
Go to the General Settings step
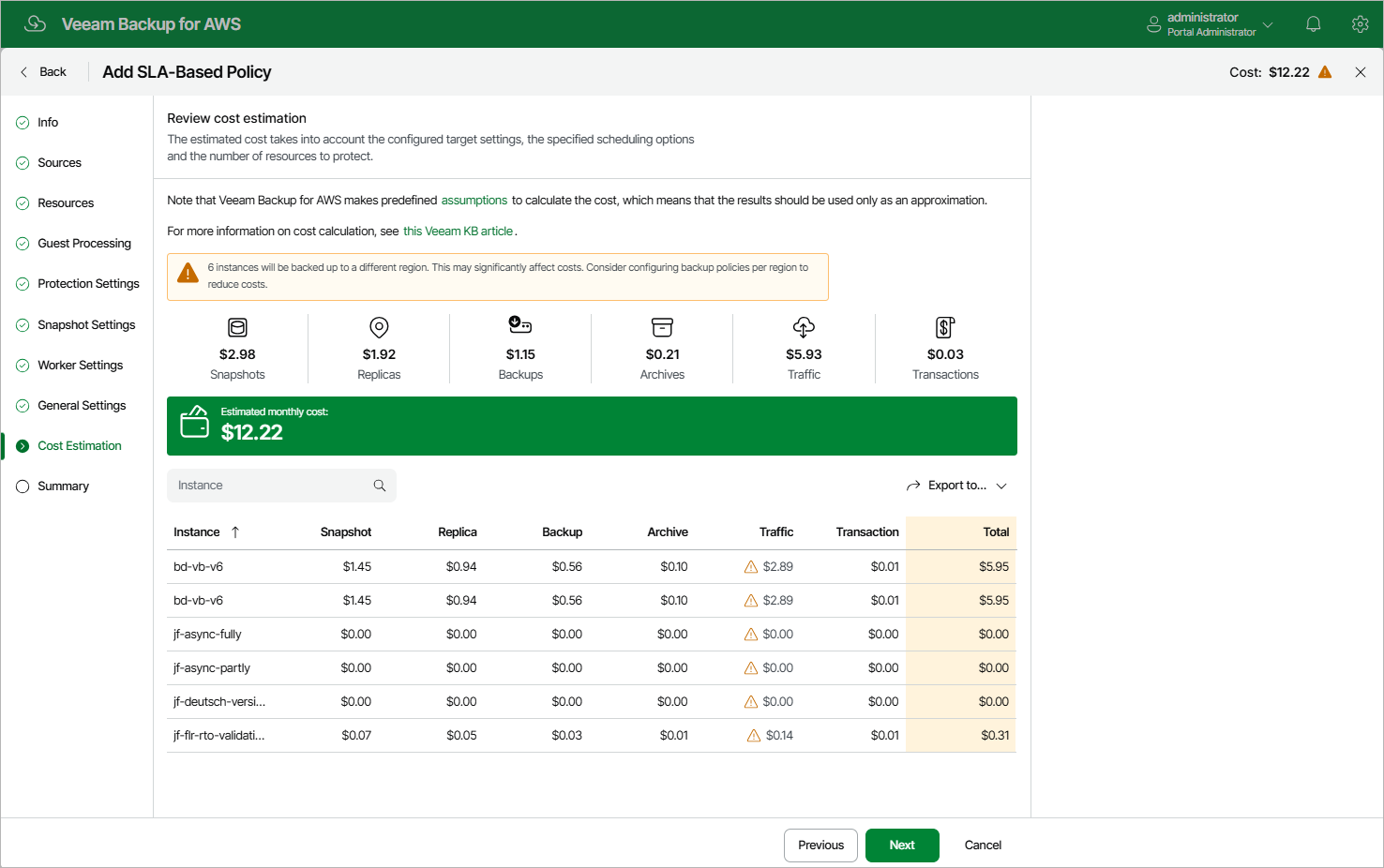coord(82,406)
